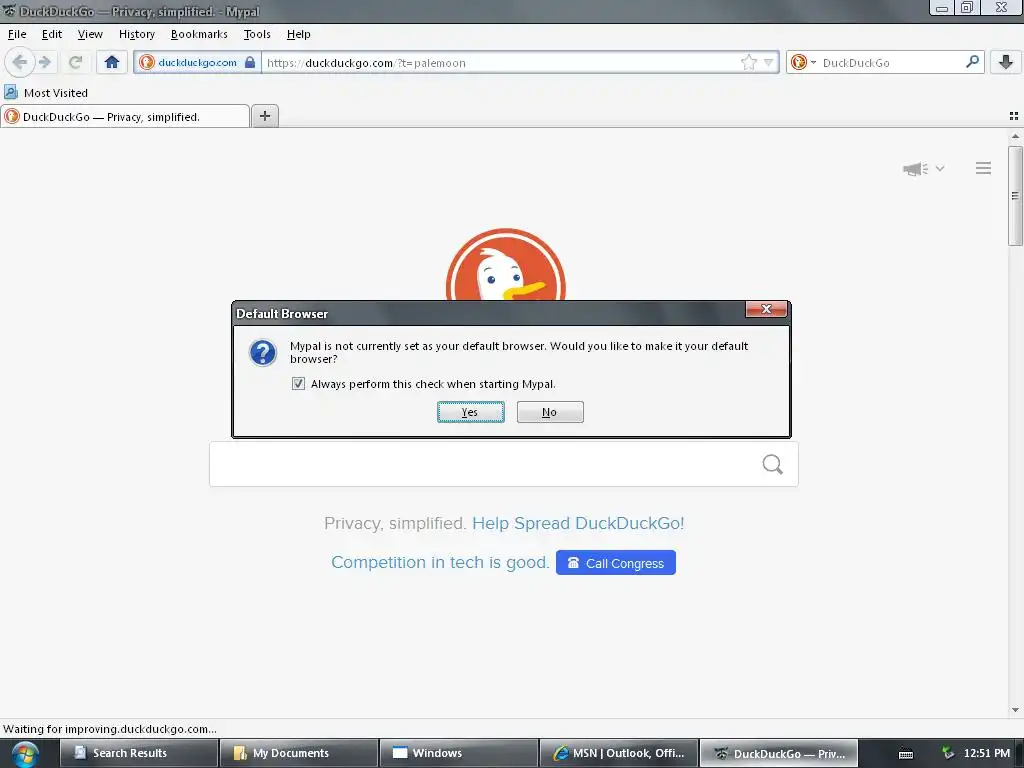Open the History menu
The image size is (1024, 768).
coord(136,34)
